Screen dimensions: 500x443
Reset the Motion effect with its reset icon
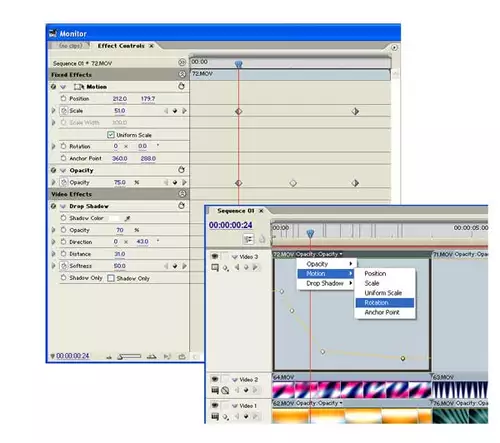181,86
